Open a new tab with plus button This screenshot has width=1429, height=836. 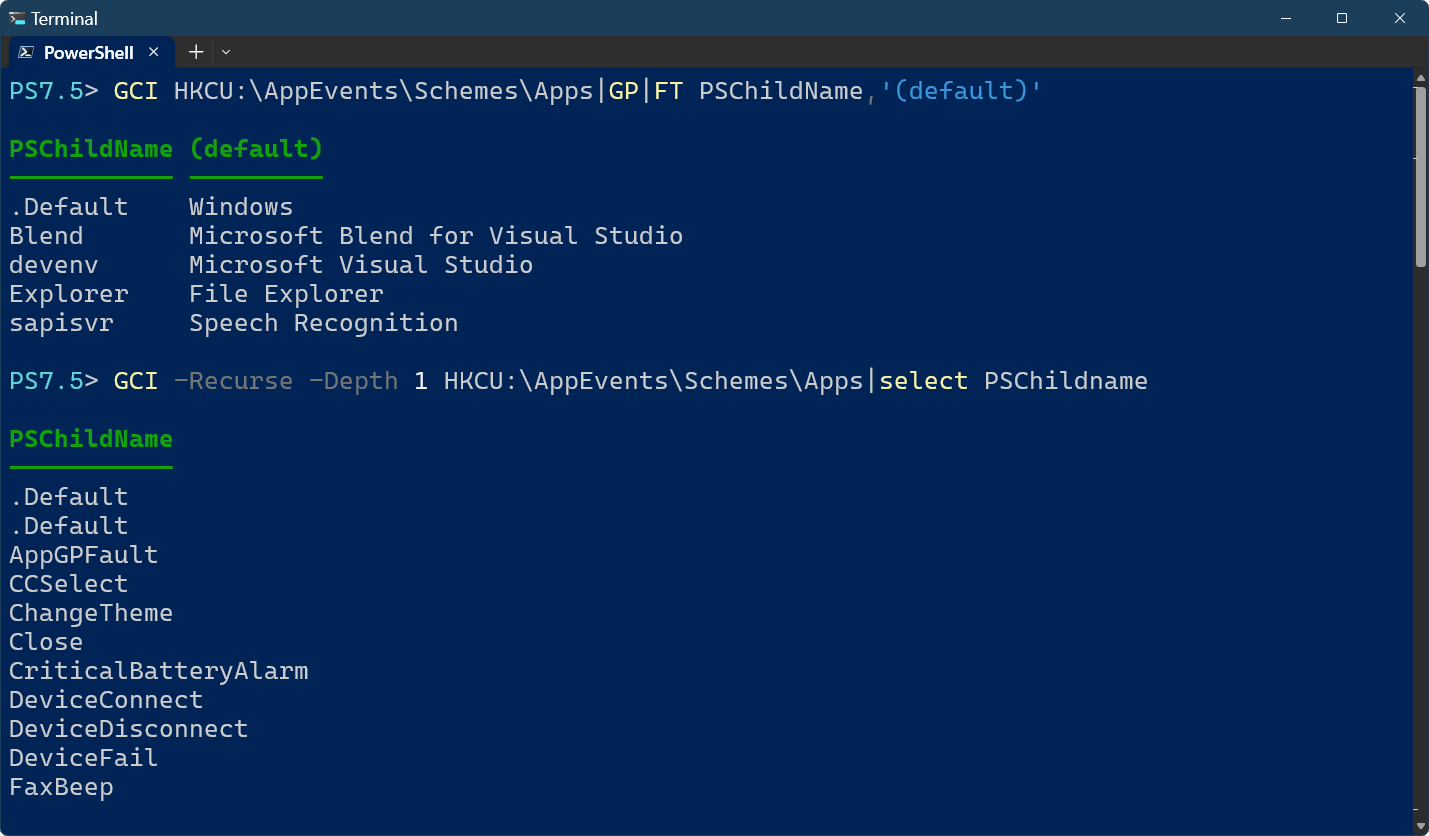pos(196,52)
